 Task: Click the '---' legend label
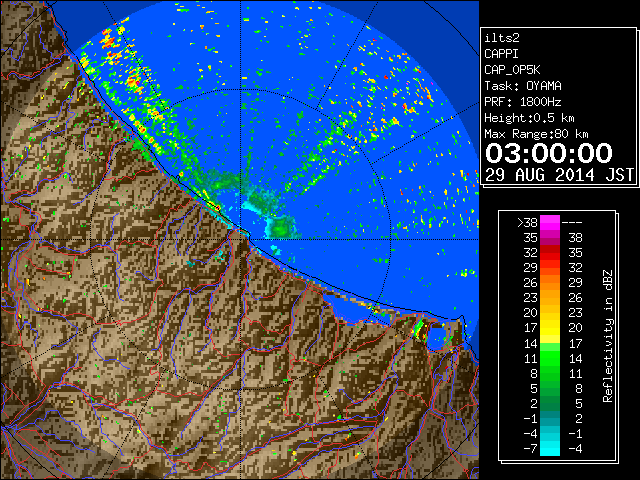tap(572, 223)
